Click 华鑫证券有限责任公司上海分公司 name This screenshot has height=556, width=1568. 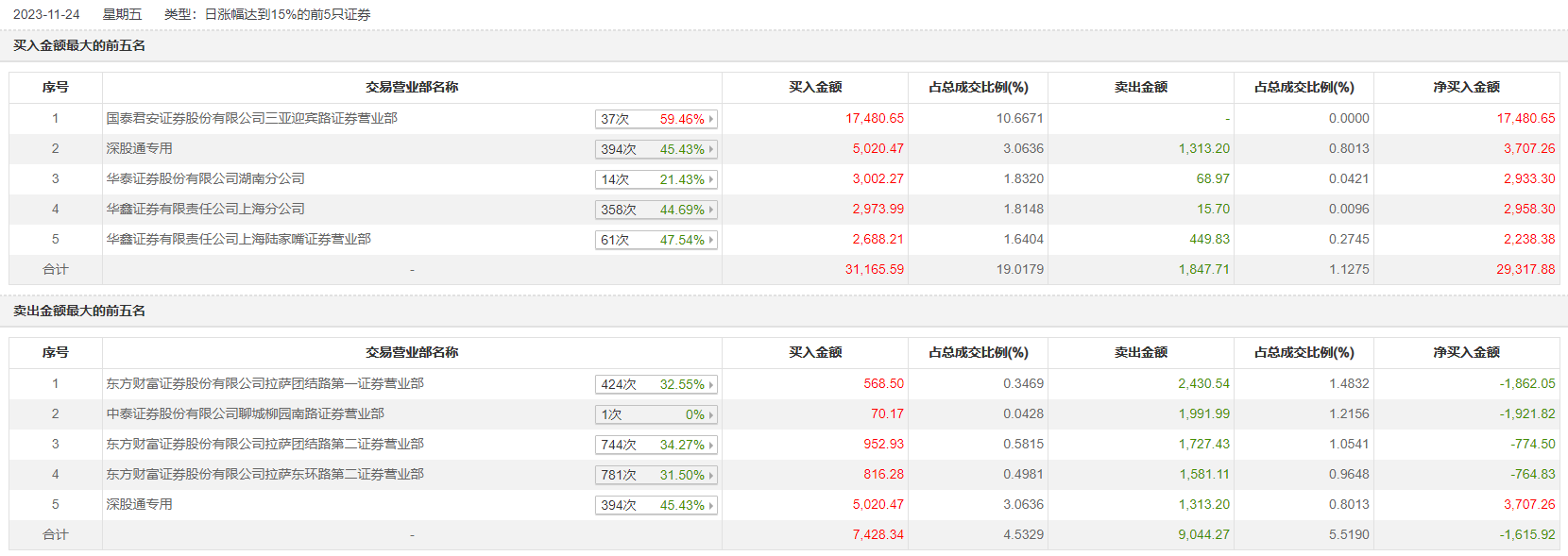pos(205,209)
